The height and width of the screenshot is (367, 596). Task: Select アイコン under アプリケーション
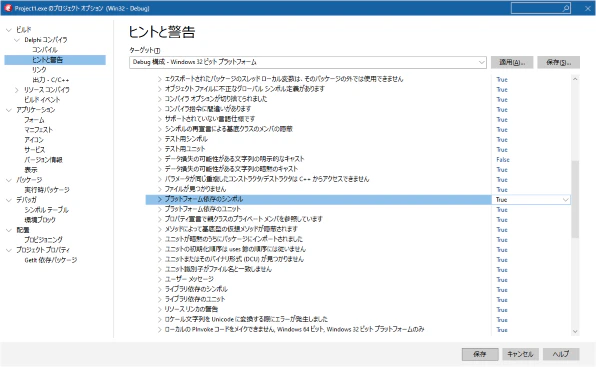34,140
